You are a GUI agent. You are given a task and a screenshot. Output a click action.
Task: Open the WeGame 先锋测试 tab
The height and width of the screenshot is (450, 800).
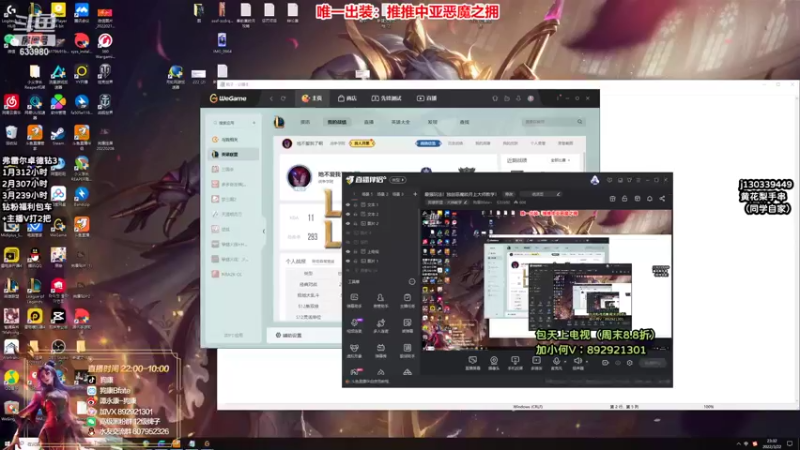[x=386, y=98]
